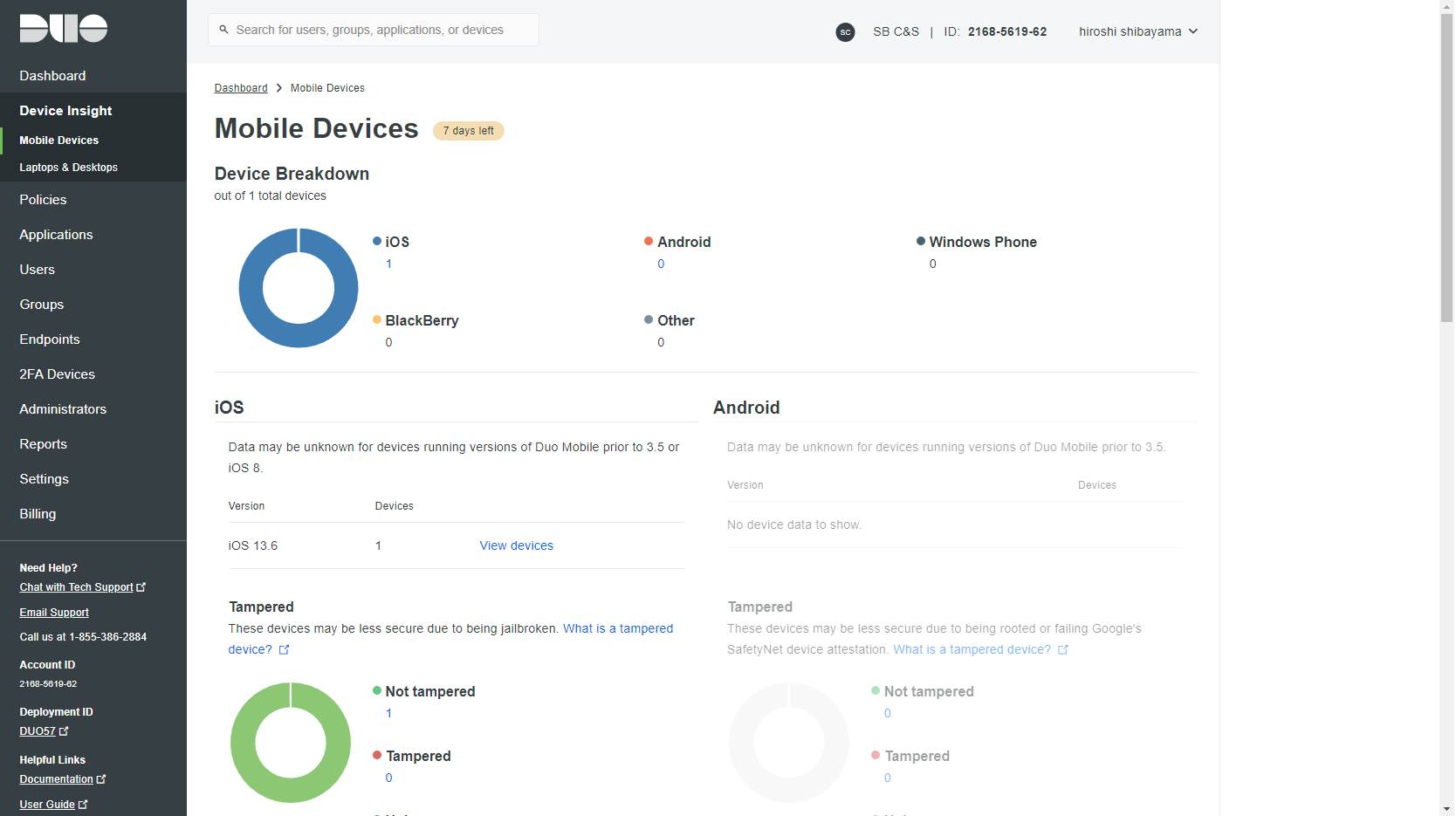The width and height of the screenshot is (1456, 816).
Task: Click Android Tampered count 0
Action: (888, 778)
